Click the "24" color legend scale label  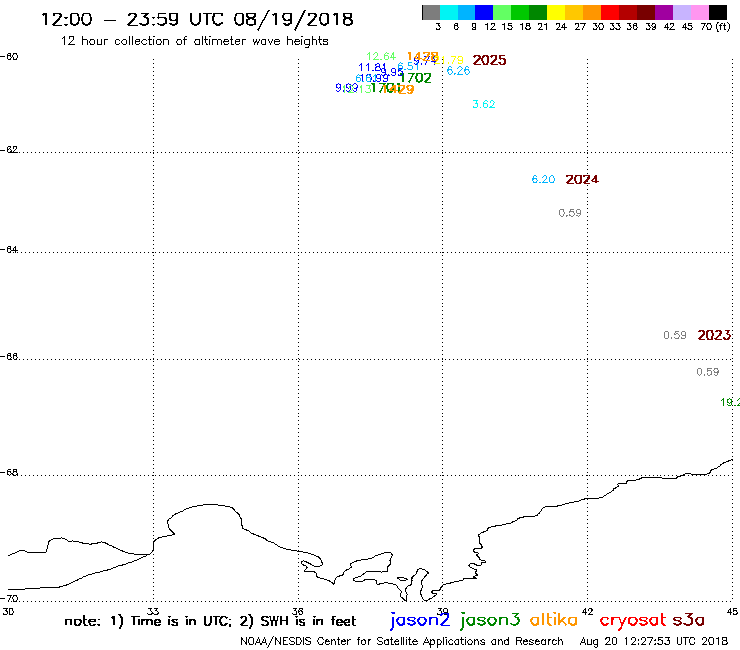point(561,27)
